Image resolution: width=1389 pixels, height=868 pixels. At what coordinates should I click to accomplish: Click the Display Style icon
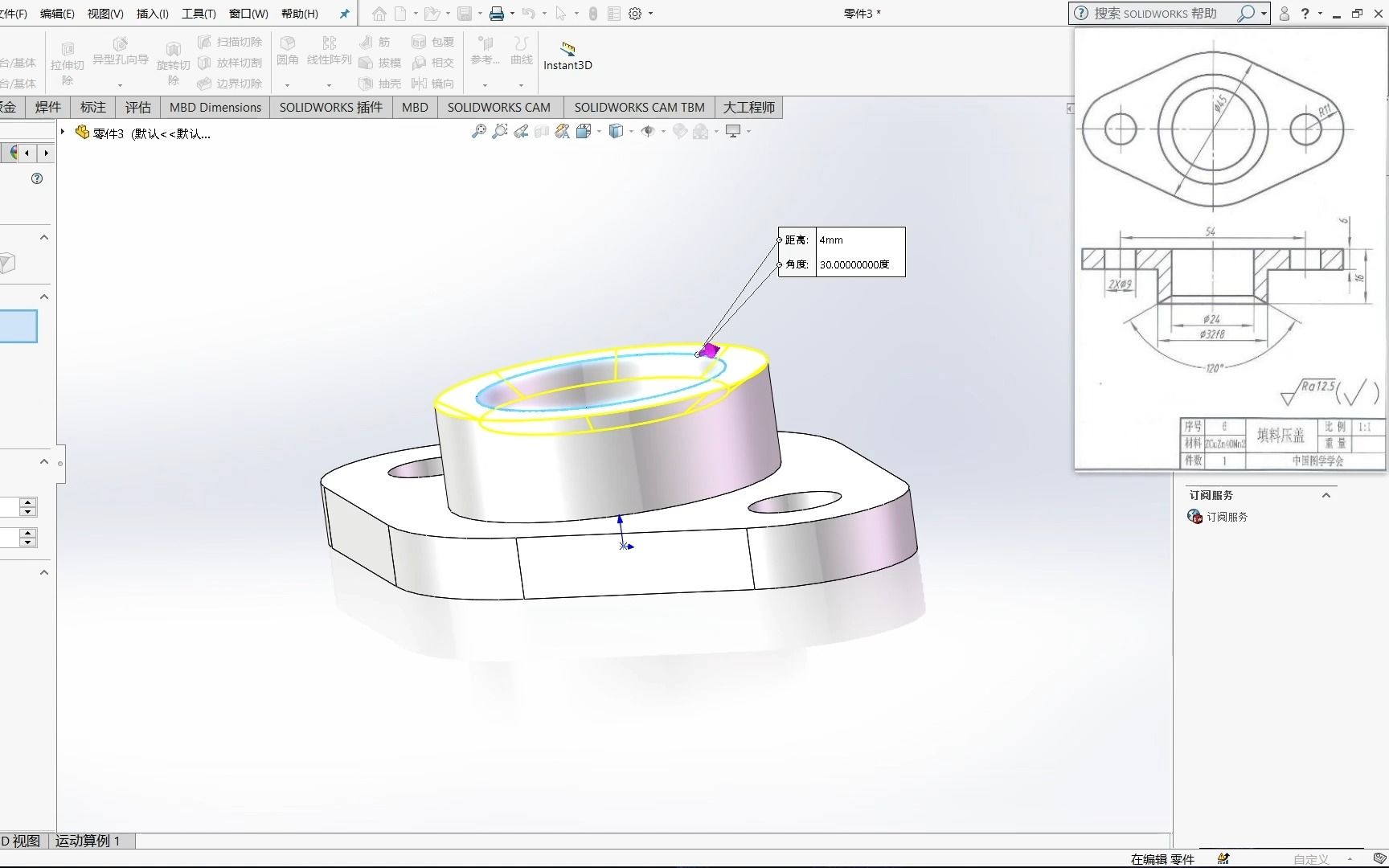pos(616,131)
